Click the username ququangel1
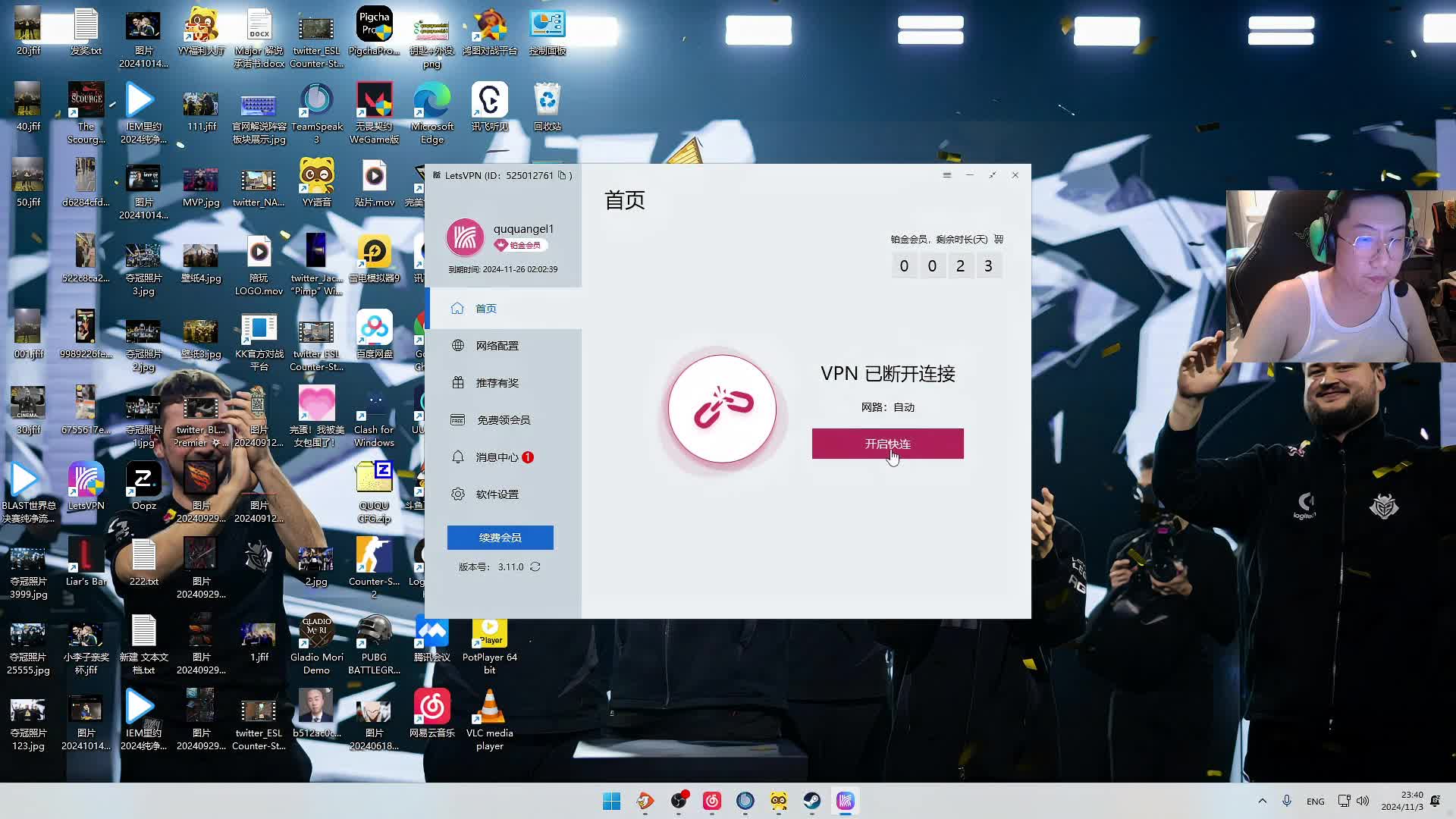 tap(523, 229)
